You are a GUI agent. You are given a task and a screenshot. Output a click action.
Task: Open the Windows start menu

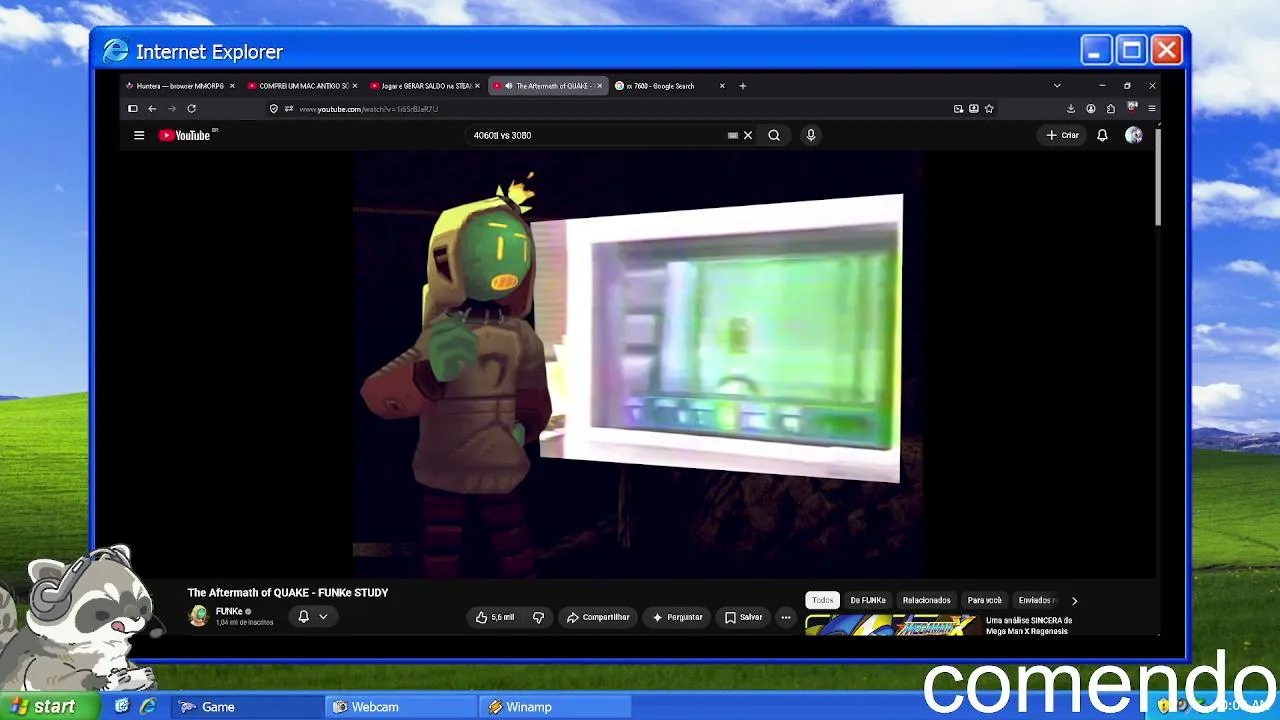[50, 707]
